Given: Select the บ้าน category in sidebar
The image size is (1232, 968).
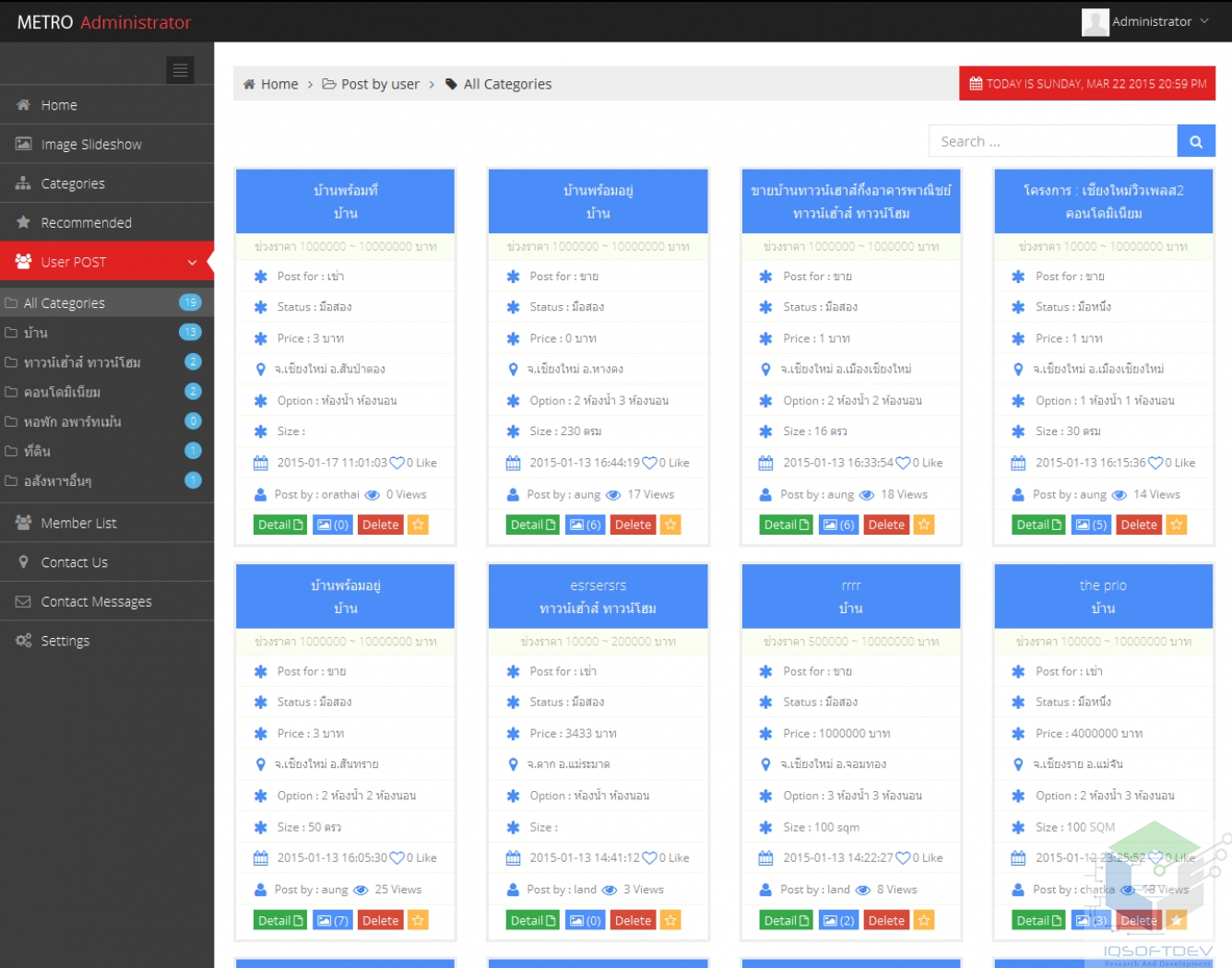Looking at the screenshot, I should (107, 332).
